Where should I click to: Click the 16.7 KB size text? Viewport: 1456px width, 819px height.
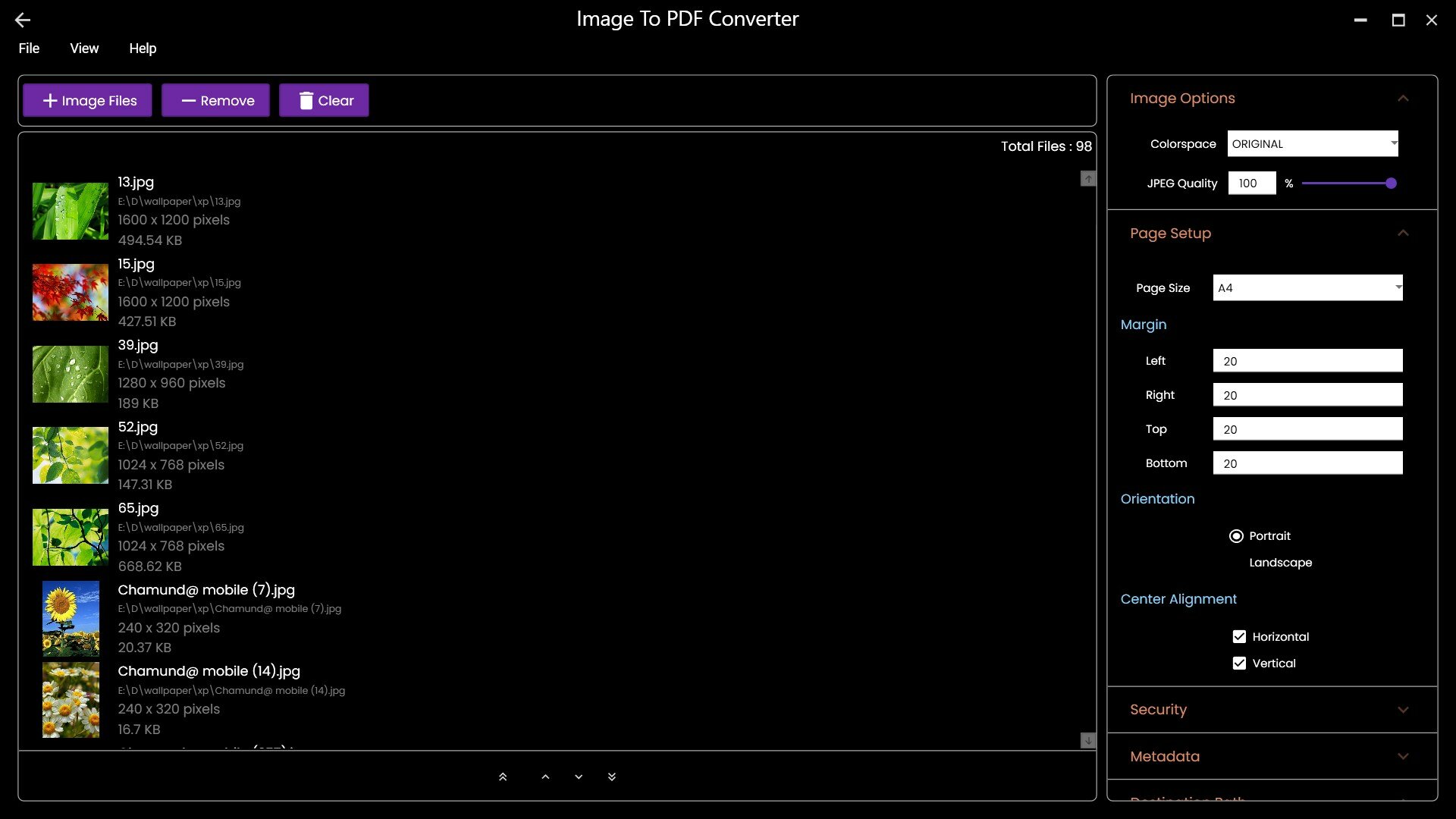coord(139,730)
